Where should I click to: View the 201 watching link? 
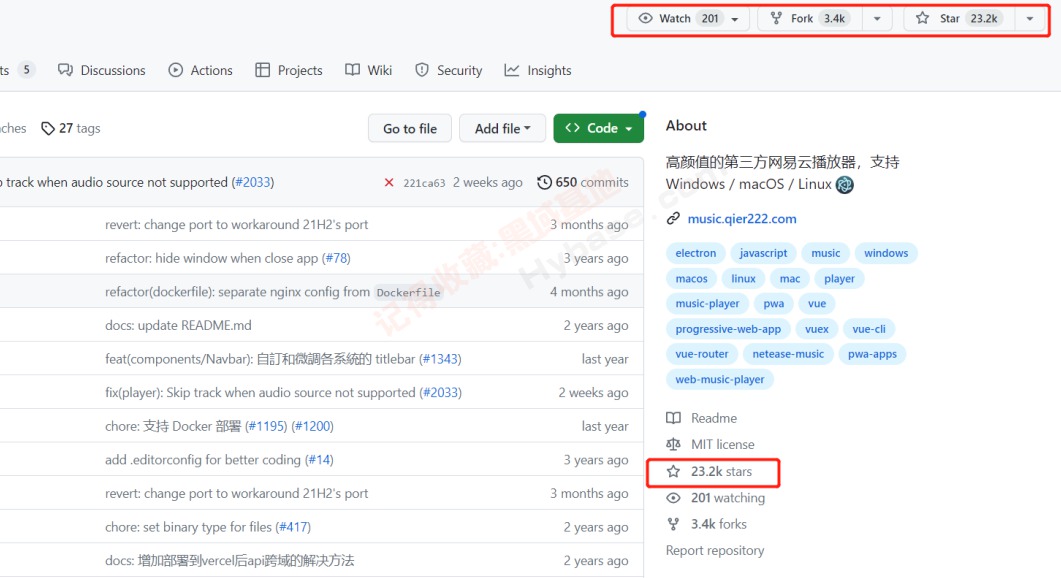716,498
